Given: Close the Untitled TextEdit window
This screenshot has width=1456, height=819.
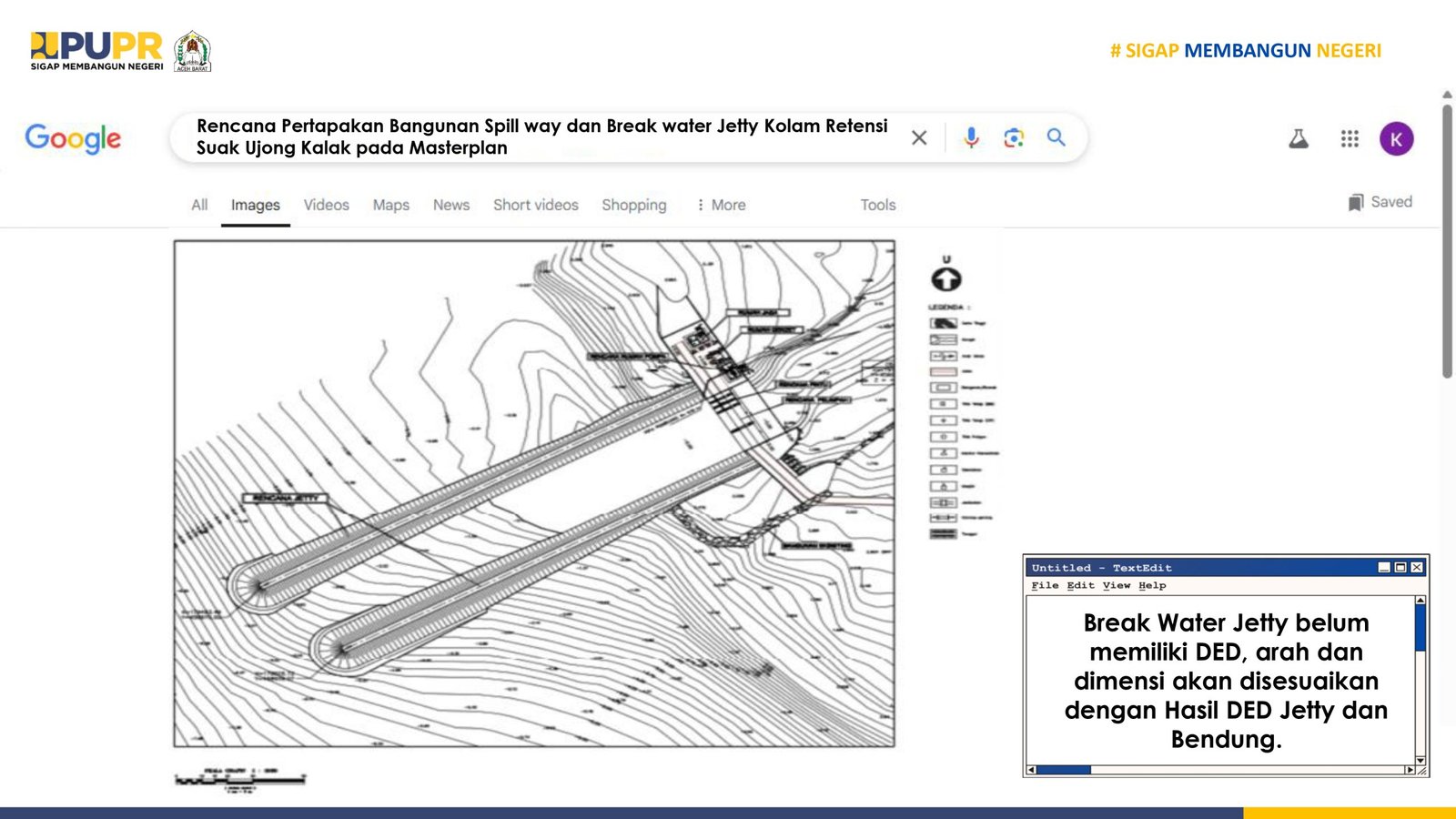Looking at the screenshot, I should (x=1417, y=567).
